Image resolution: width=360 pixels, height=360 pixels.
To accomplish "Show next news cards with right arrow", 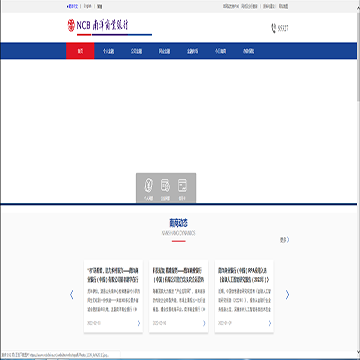I will [287, 295].
